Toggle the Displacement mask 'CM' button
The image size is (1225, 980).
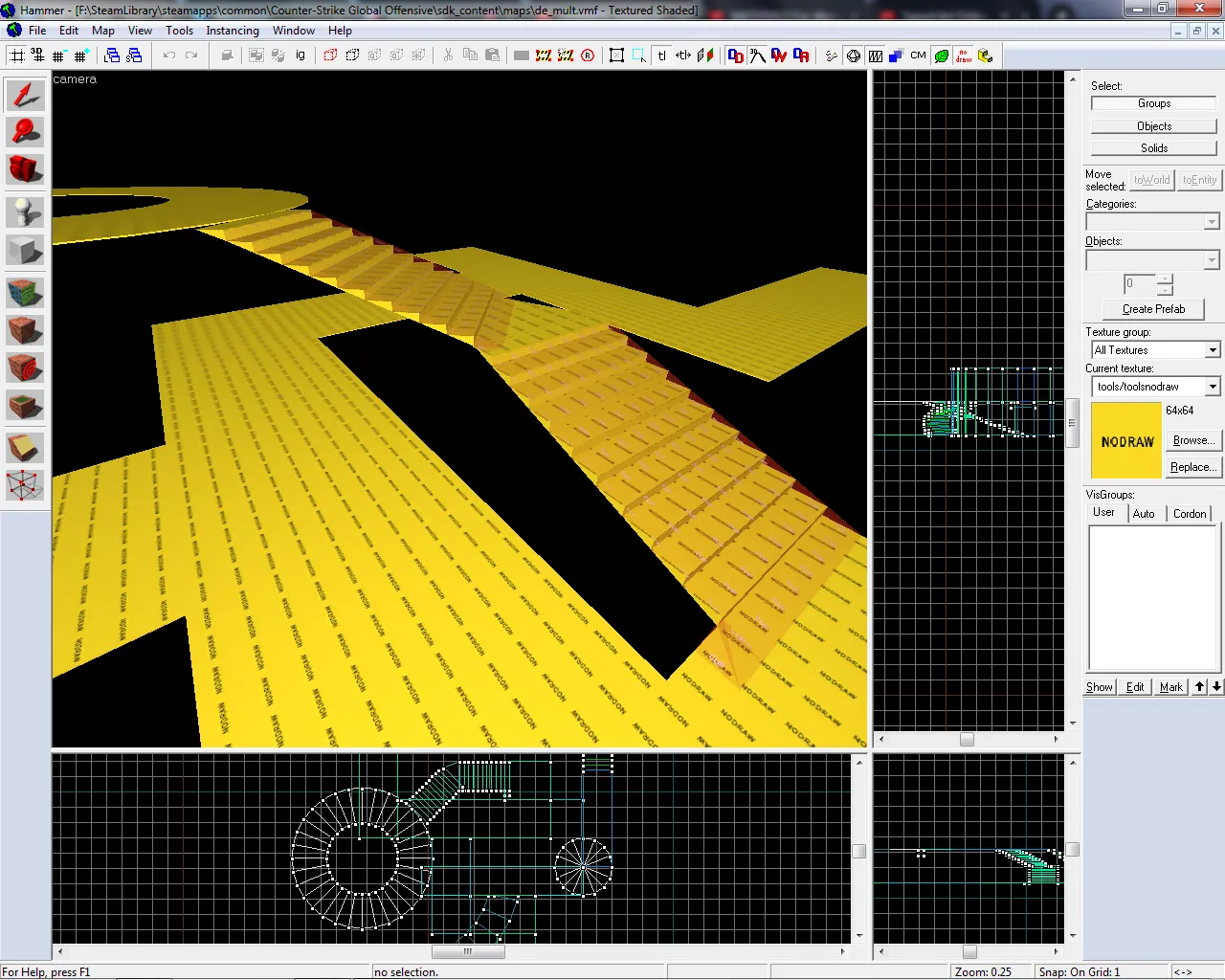click(919, 56)
